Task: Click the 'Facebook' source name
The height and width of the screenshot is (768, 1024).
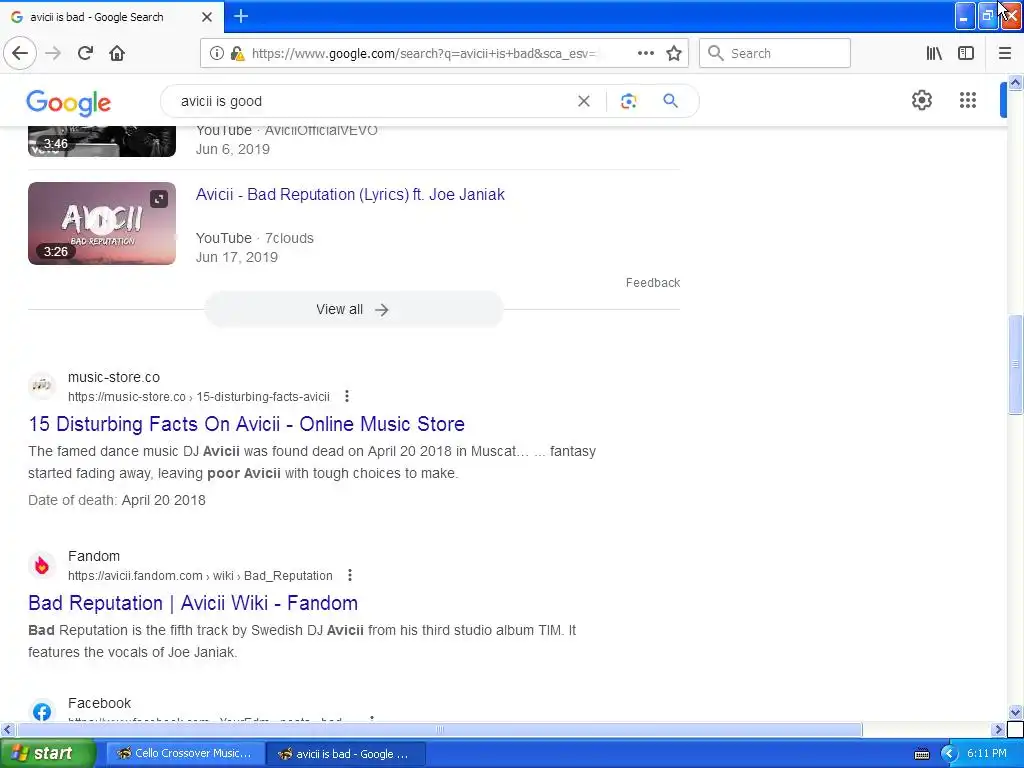Action: click(x=99, y=703)
